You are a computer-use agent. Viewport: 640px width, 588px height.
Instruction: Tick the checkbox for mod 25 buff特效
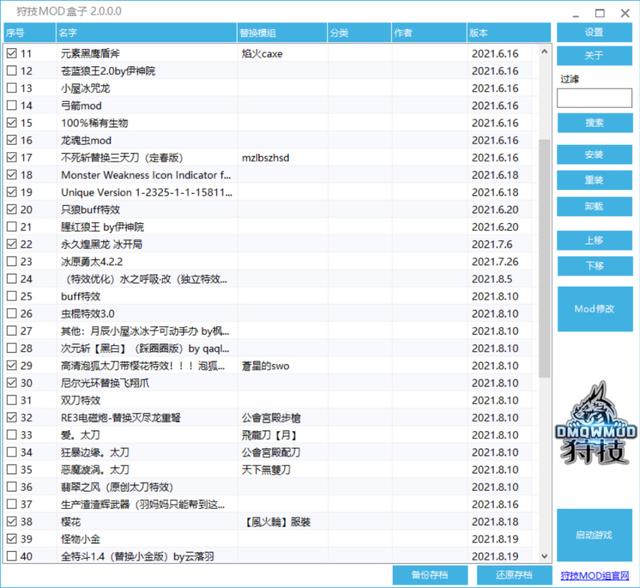tap(12, 296)
